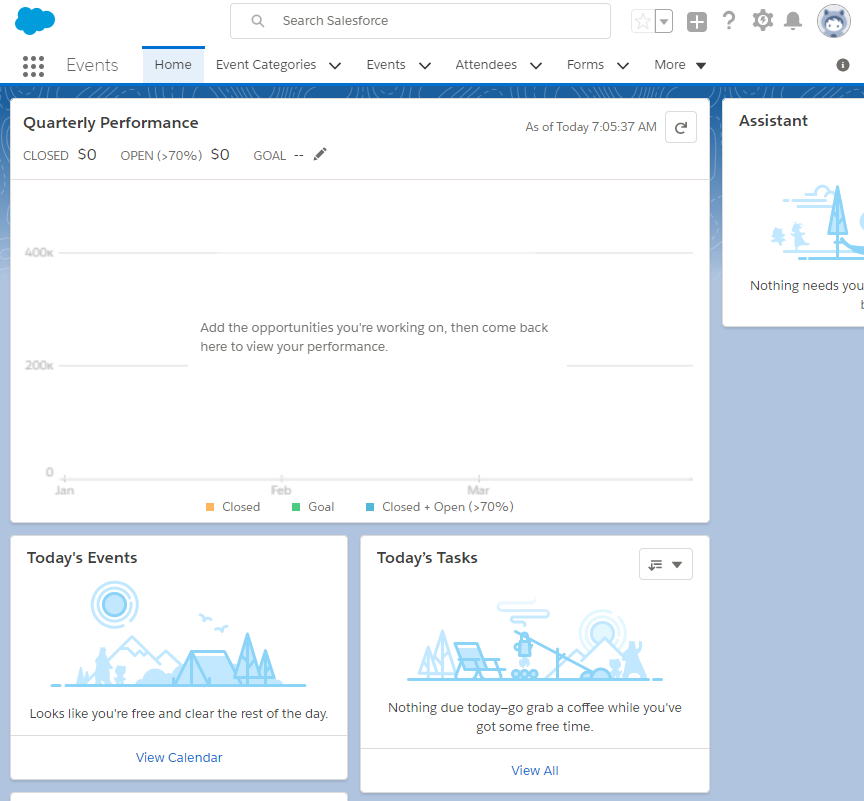The image size is (864, 801).
Task: Click the blue Closed + Open legend swatch
Action: tap(370, 507)
